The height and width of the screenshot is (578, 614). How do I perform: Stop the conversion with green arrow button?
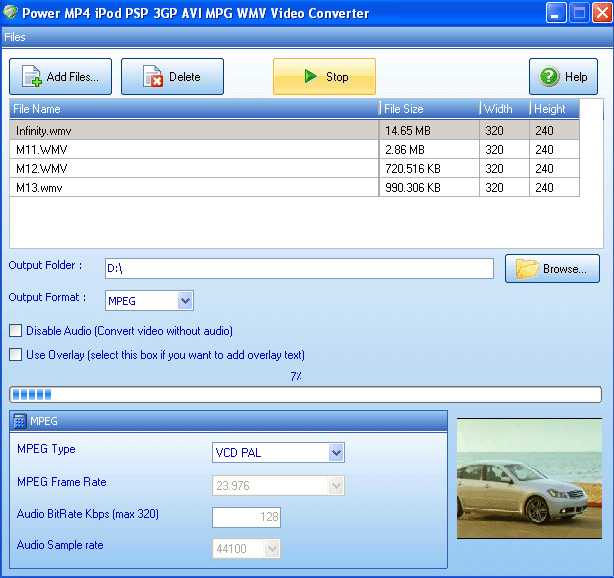311,77
